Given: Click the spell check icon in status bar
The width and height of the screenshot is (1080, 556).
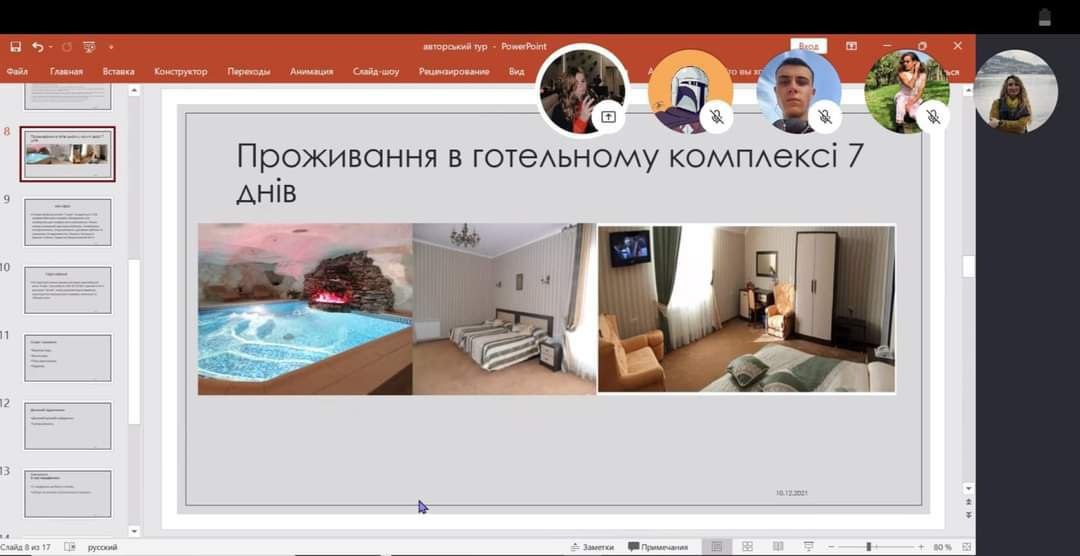Looking at the screenshot, I should pos(69,547).
